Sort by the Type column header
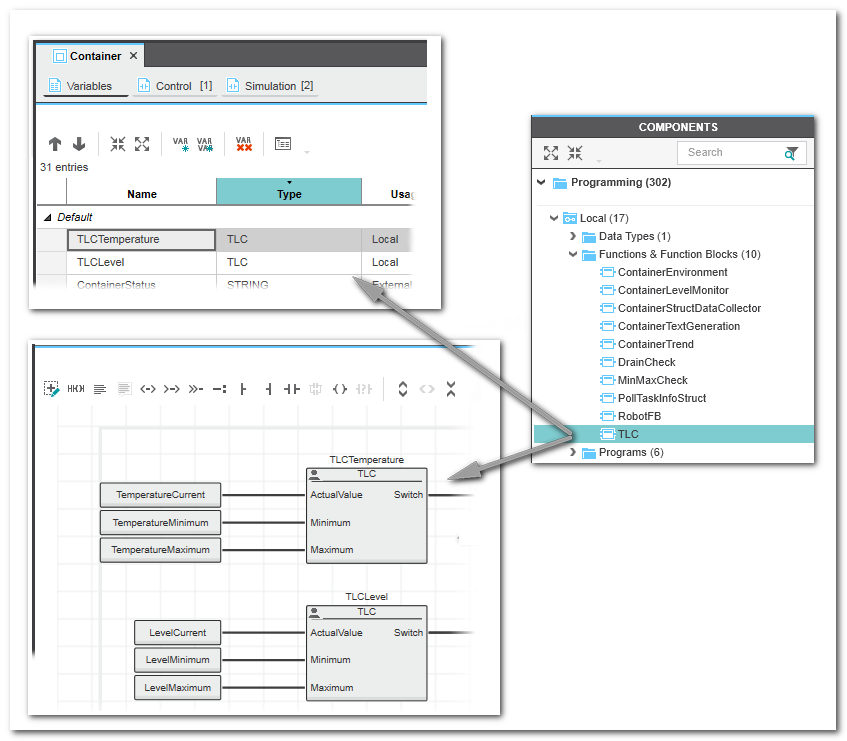This screenshot has width=847, height=741. click(289, 193)
